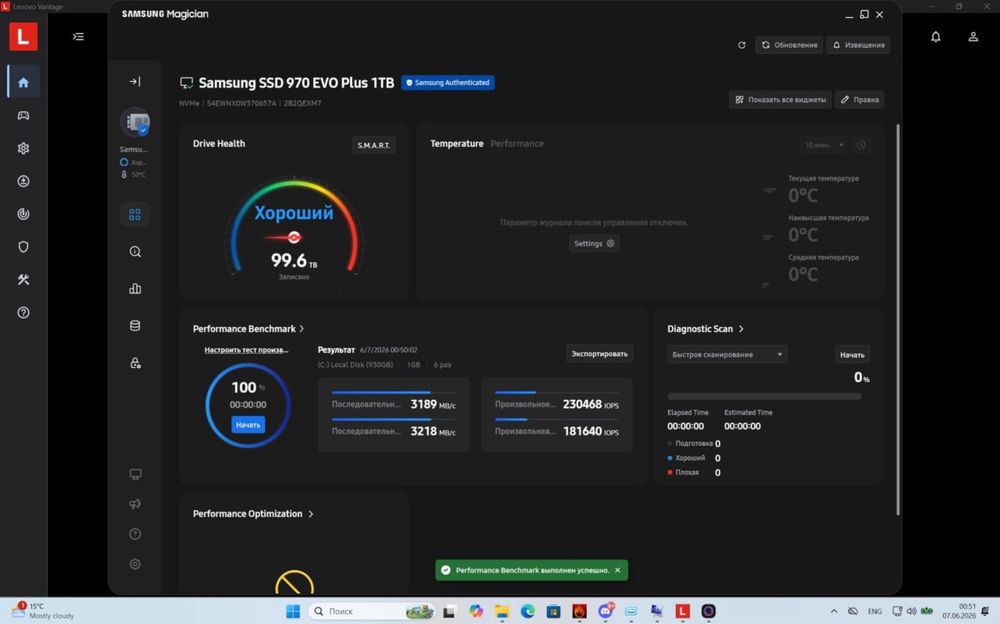Open Lenovo Vantage gaming controller icon

click(x=24, y=115)
